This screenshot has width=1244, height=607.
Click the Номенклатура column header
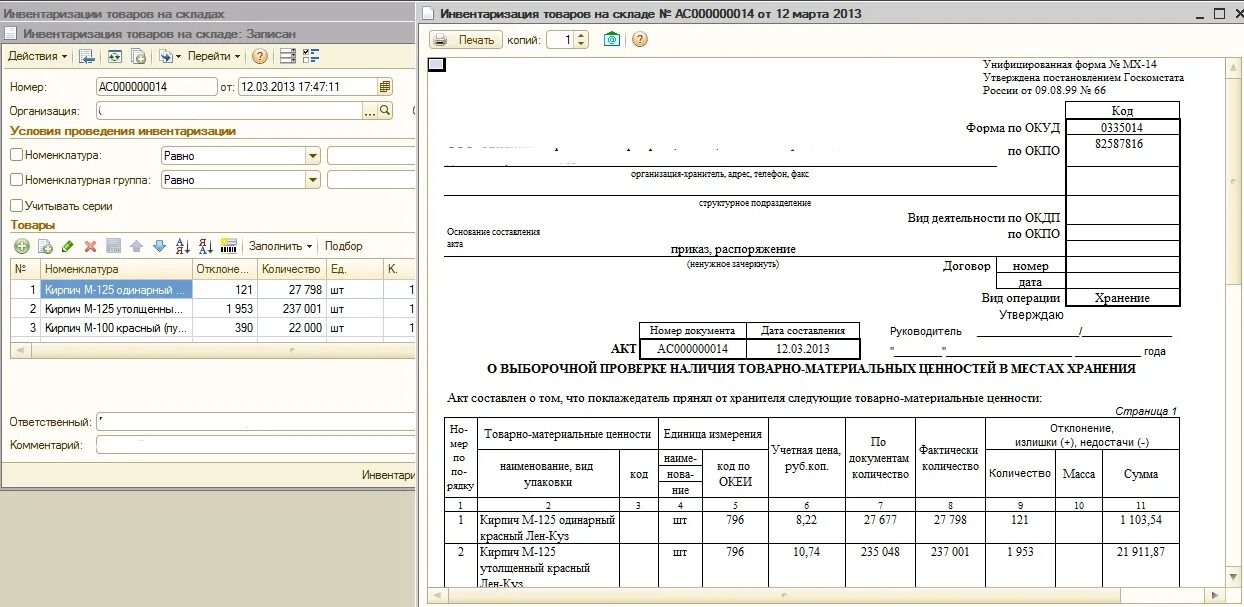[116, 269]
